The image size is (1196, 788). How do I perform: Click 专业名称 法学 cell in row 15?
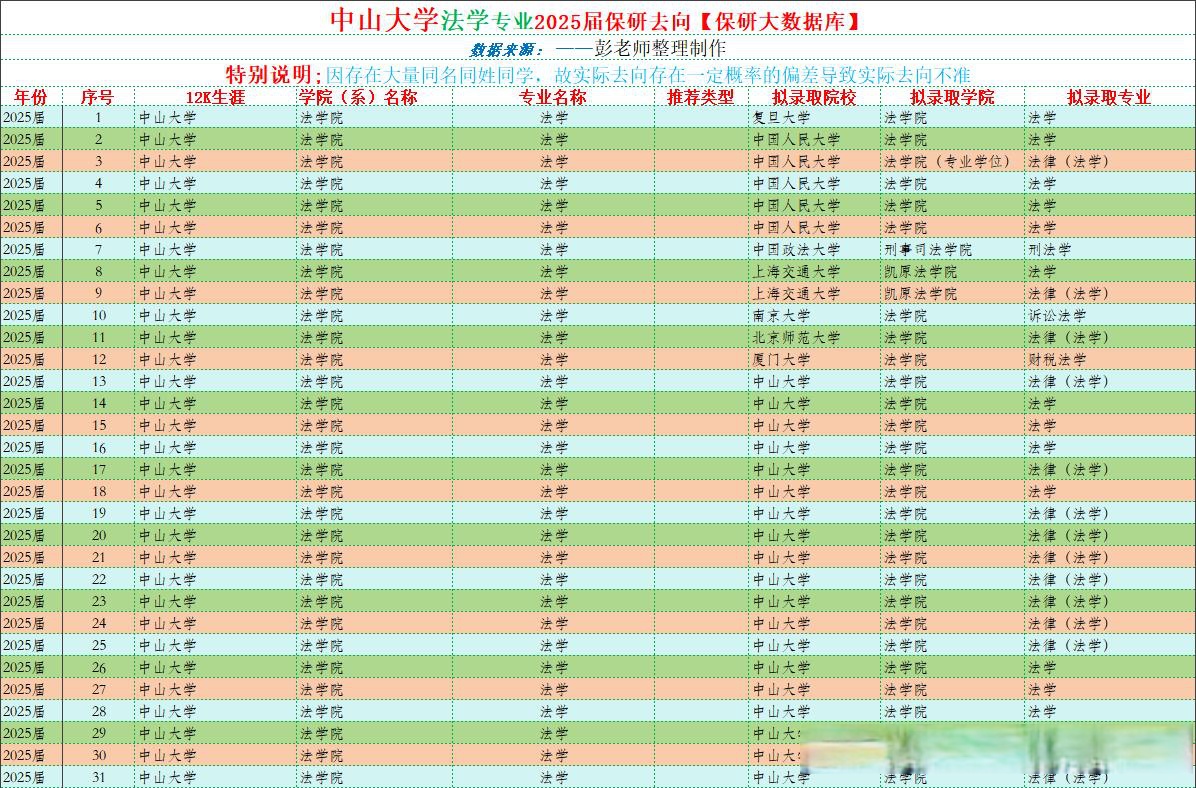[x=555, y=426]
